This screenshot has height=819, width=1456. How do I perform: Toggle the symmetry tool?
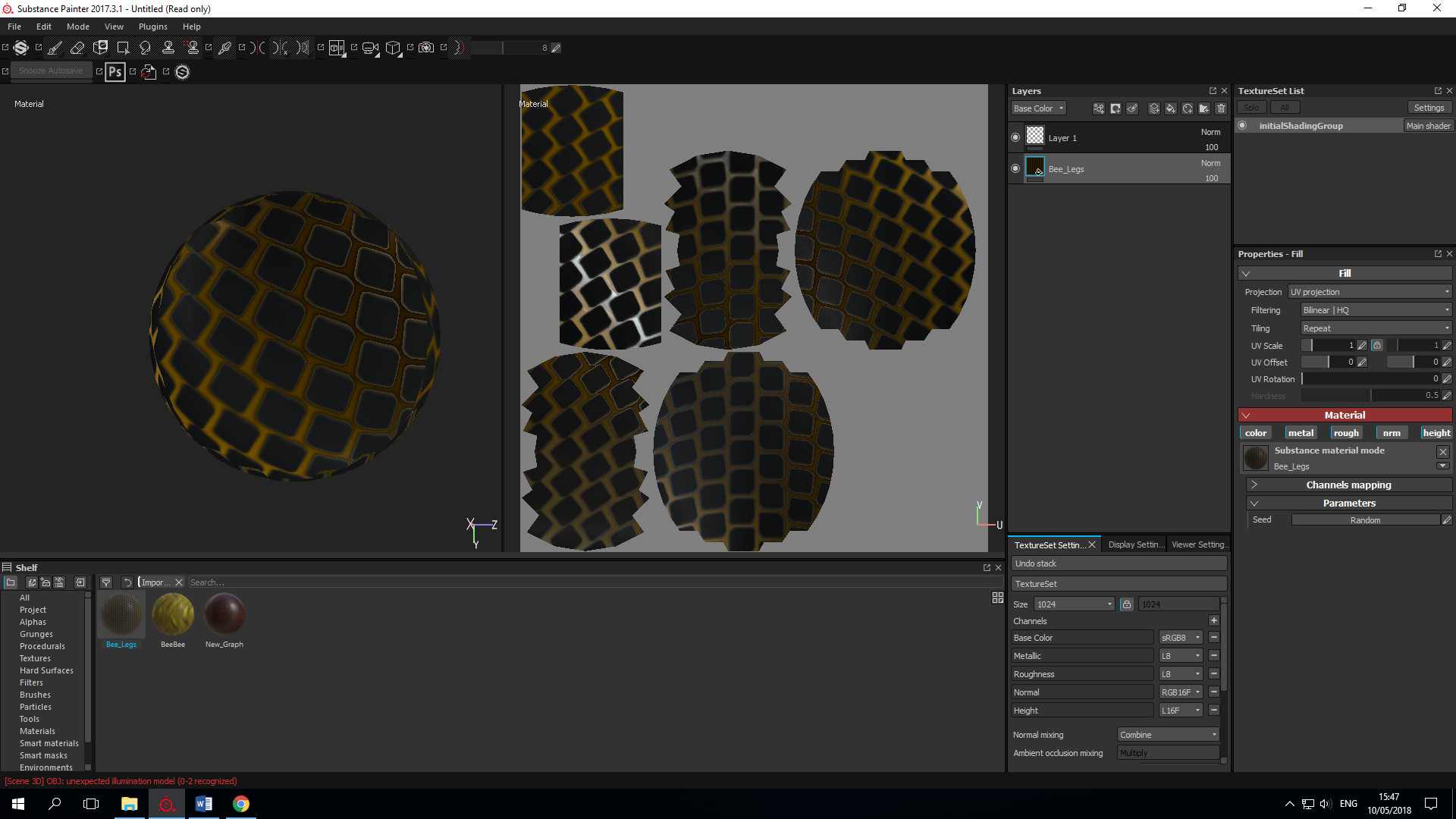coord(258,48)
